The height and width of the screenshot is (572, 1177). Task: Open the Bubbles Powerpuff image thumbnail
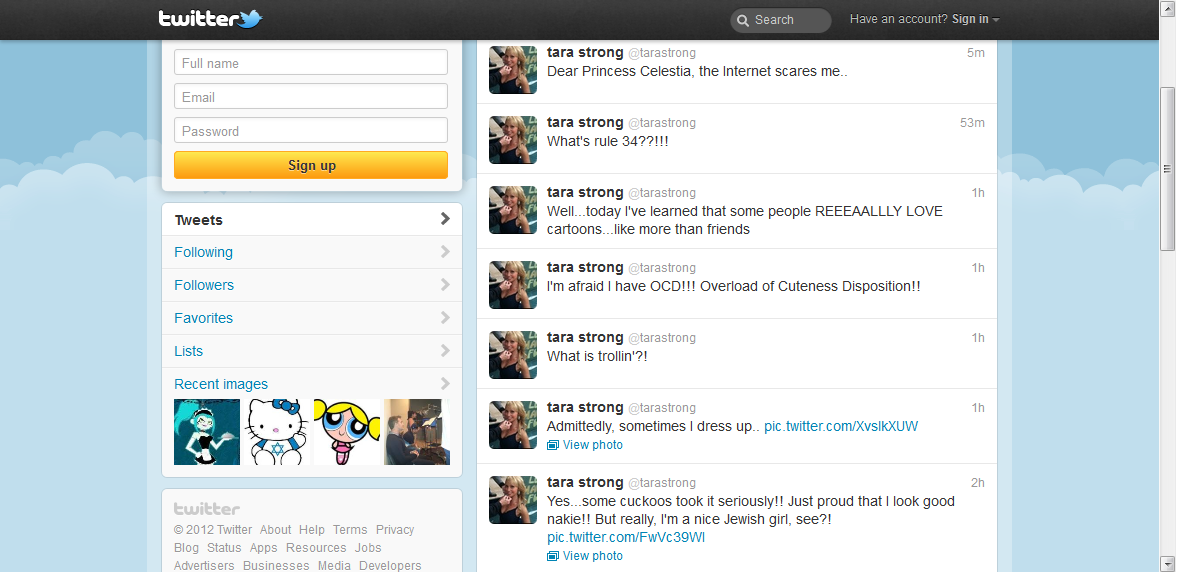pos(347,432)
